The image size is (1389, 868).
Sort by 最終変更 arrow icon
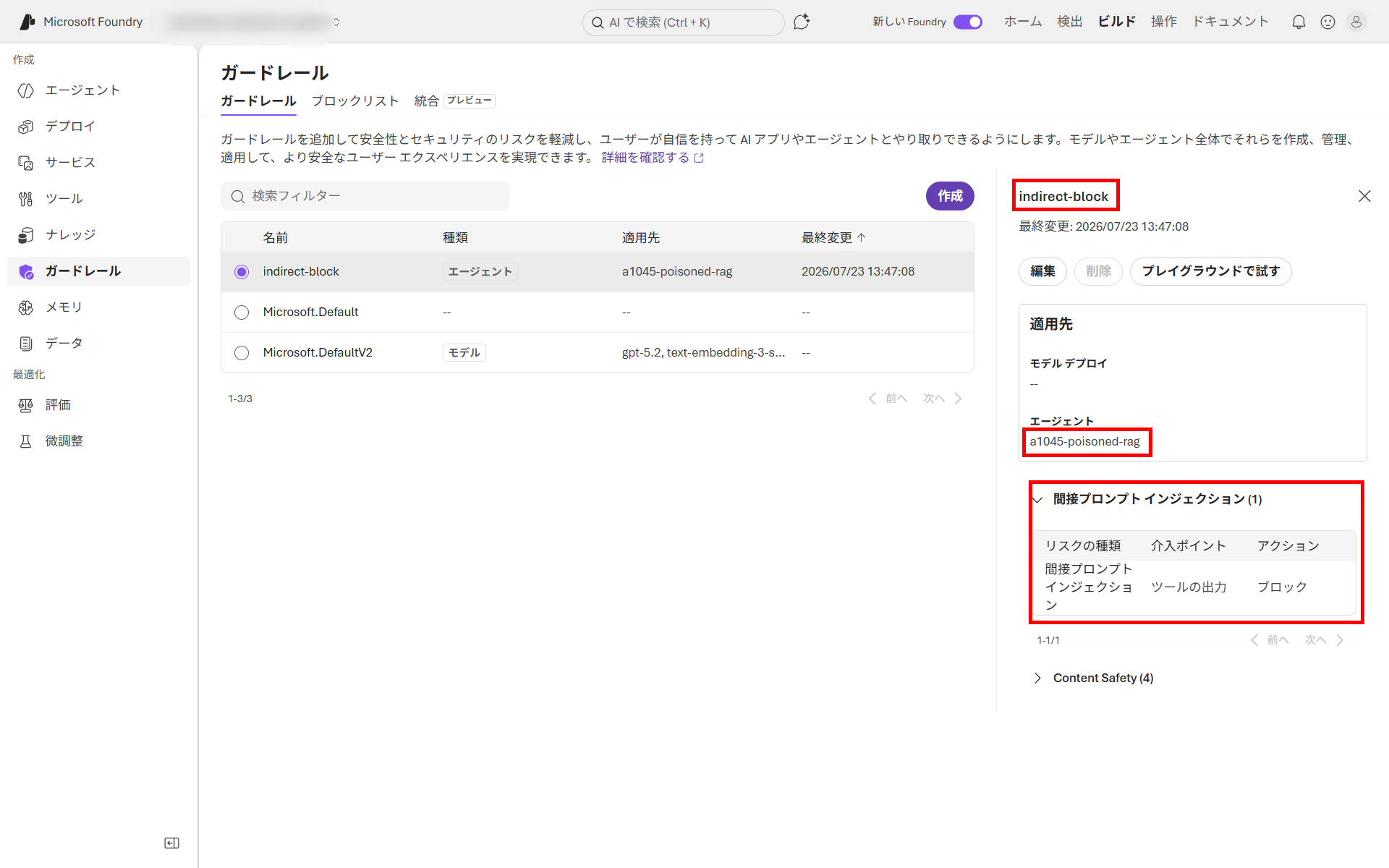coord(861,237)
